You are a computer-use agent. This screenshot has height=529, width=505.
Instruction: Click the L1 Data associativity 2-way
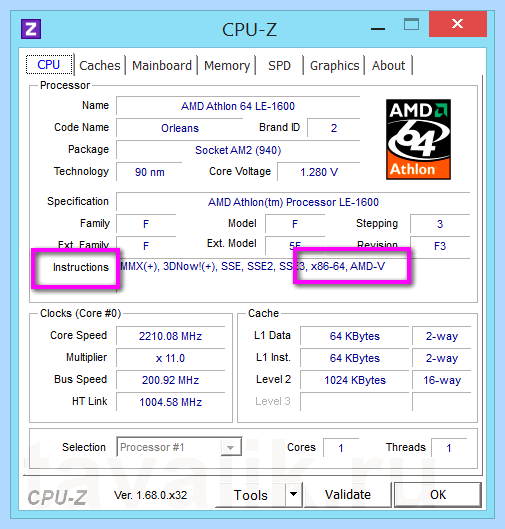442,336
